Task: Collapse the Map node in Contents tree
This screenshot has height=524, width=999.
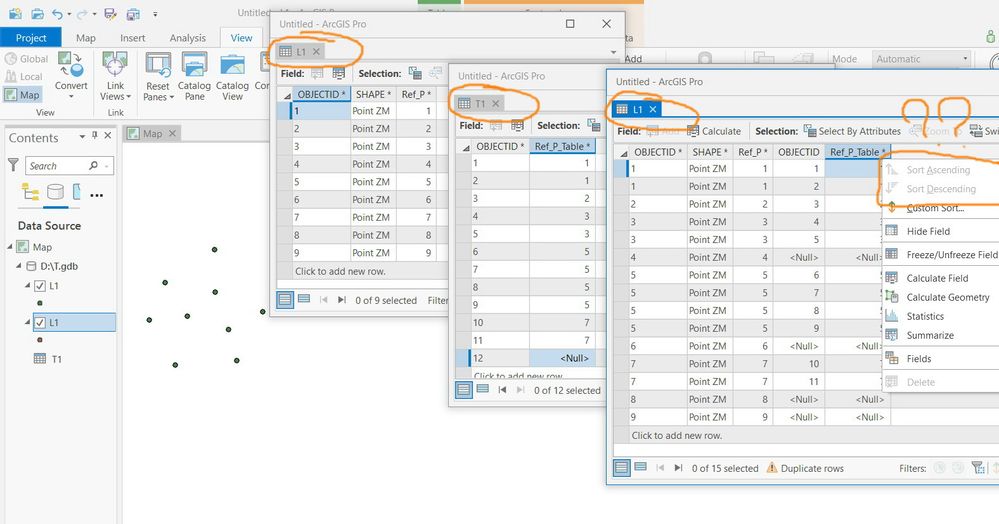Action: (11, 246)
